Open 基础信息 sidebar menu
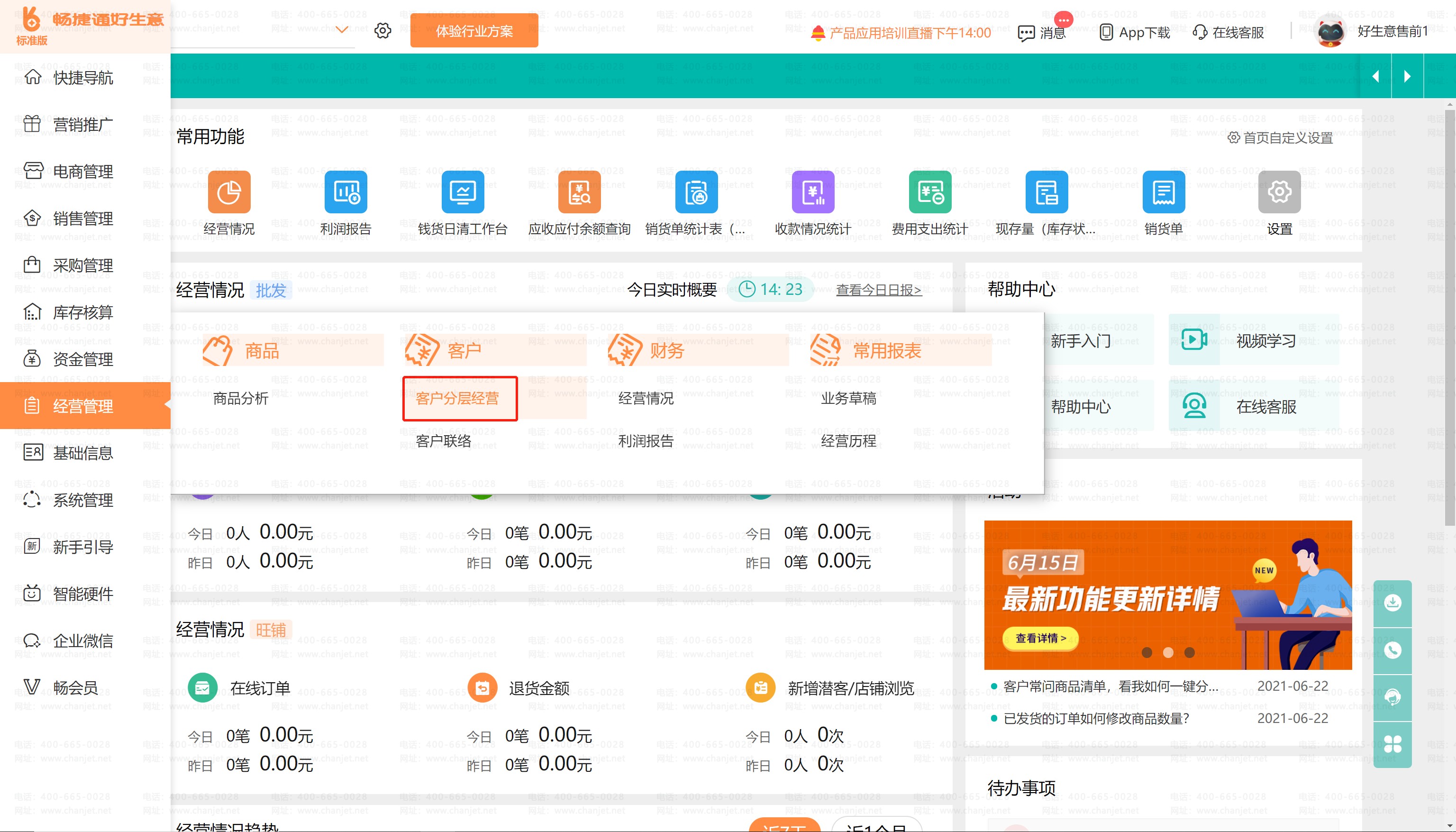Image resolution: width=1456 pixels, height=832 pixels. click(85, 453)
